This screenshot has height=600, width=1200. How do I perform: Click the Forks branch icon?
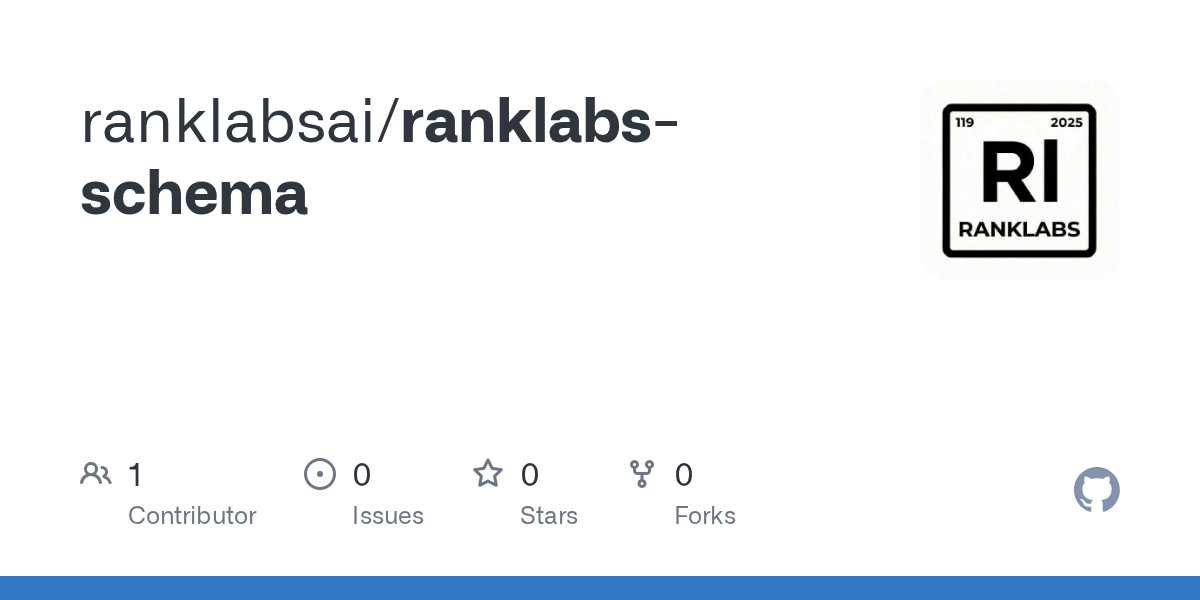pyautogui.click(x=641, y=474)
